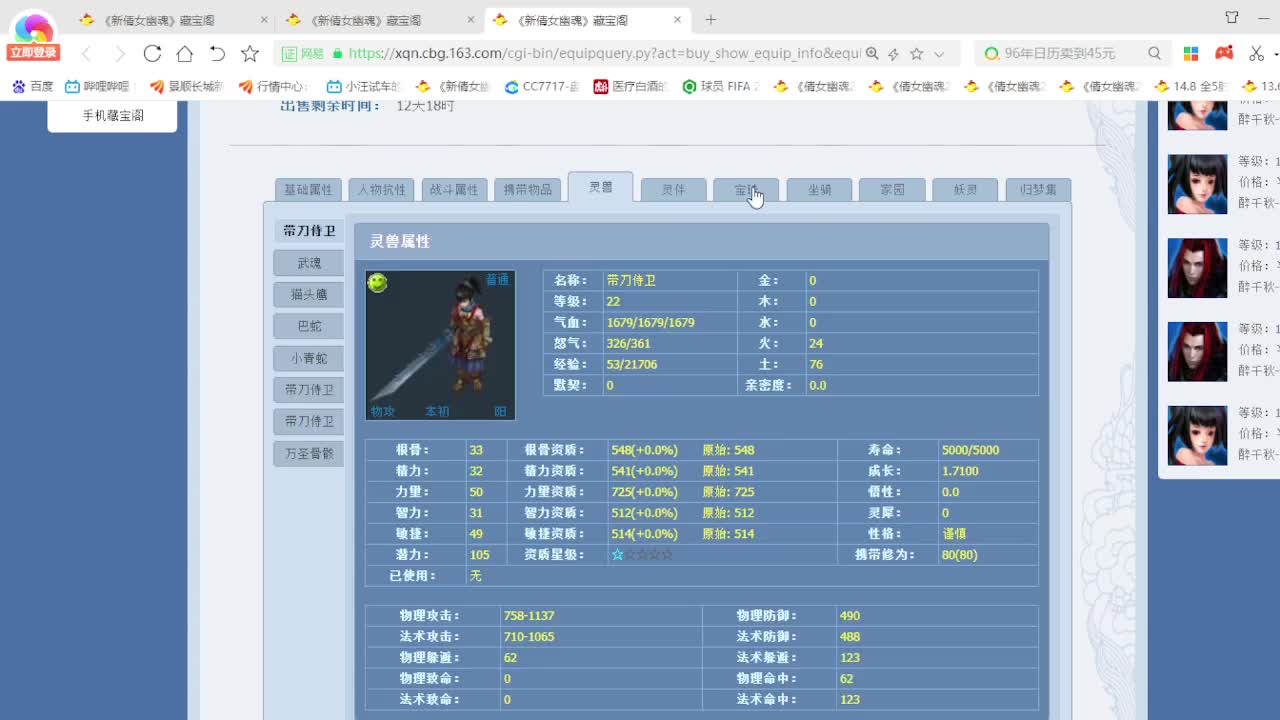Click the 资质星级 star rating
The image size is (1280, 720).
tap(639, 554)
